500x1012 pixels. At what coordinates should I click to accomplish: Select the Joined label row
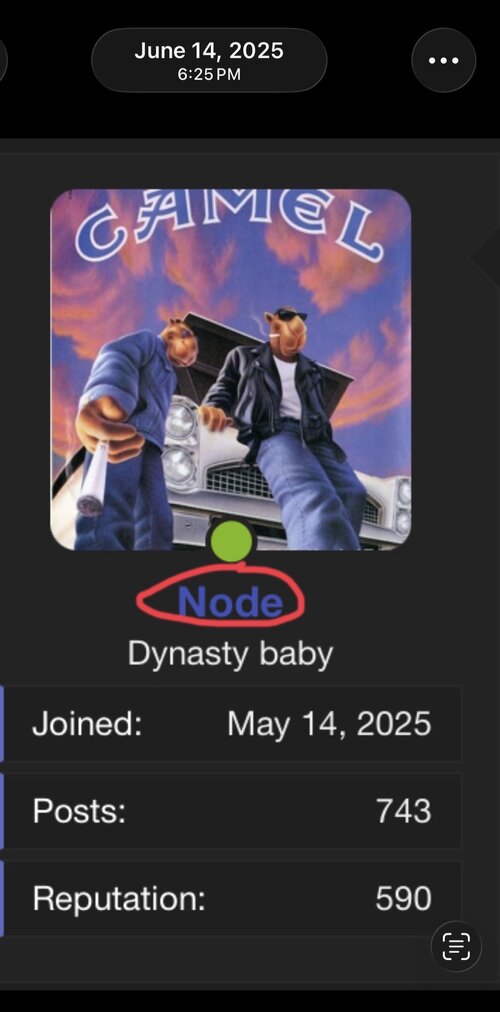pyautogui.click(x=231, y=724)
